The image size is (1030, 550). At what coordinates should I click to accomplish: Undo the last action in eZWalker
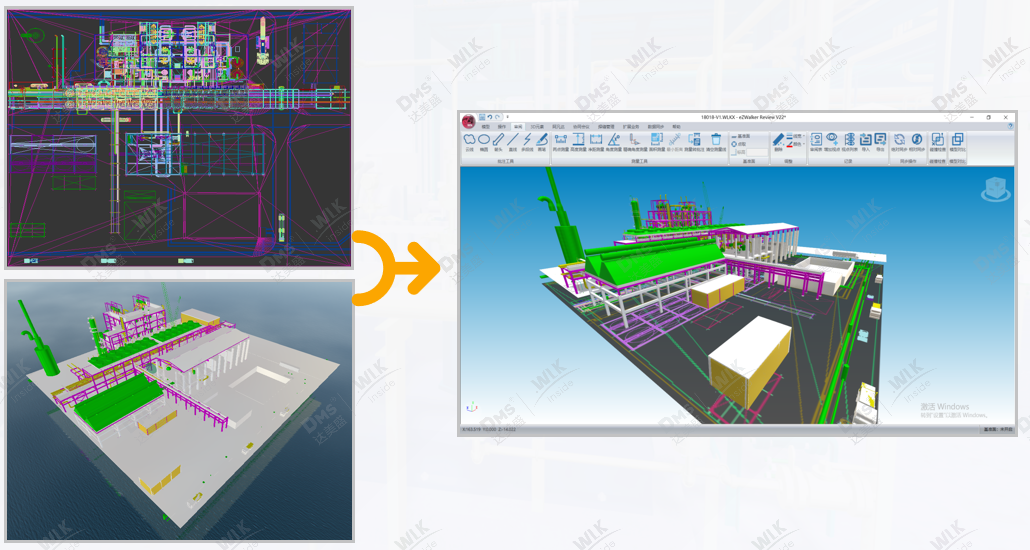pyautogui.click(x=490, y=117)
